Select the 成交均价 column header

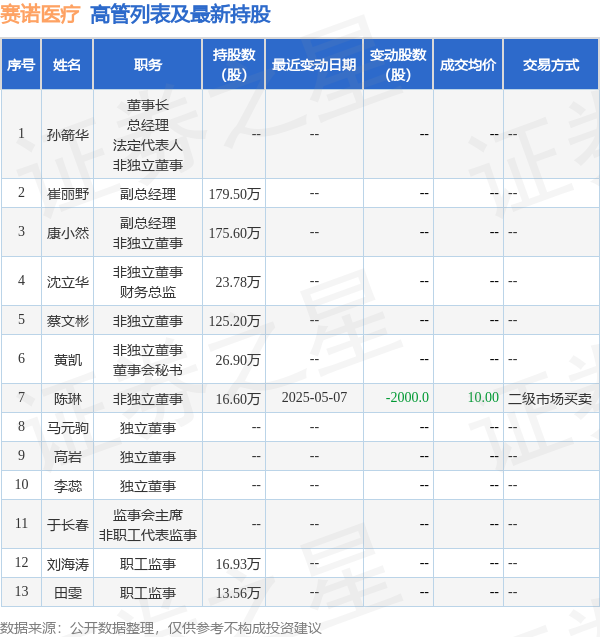point(468,65)
